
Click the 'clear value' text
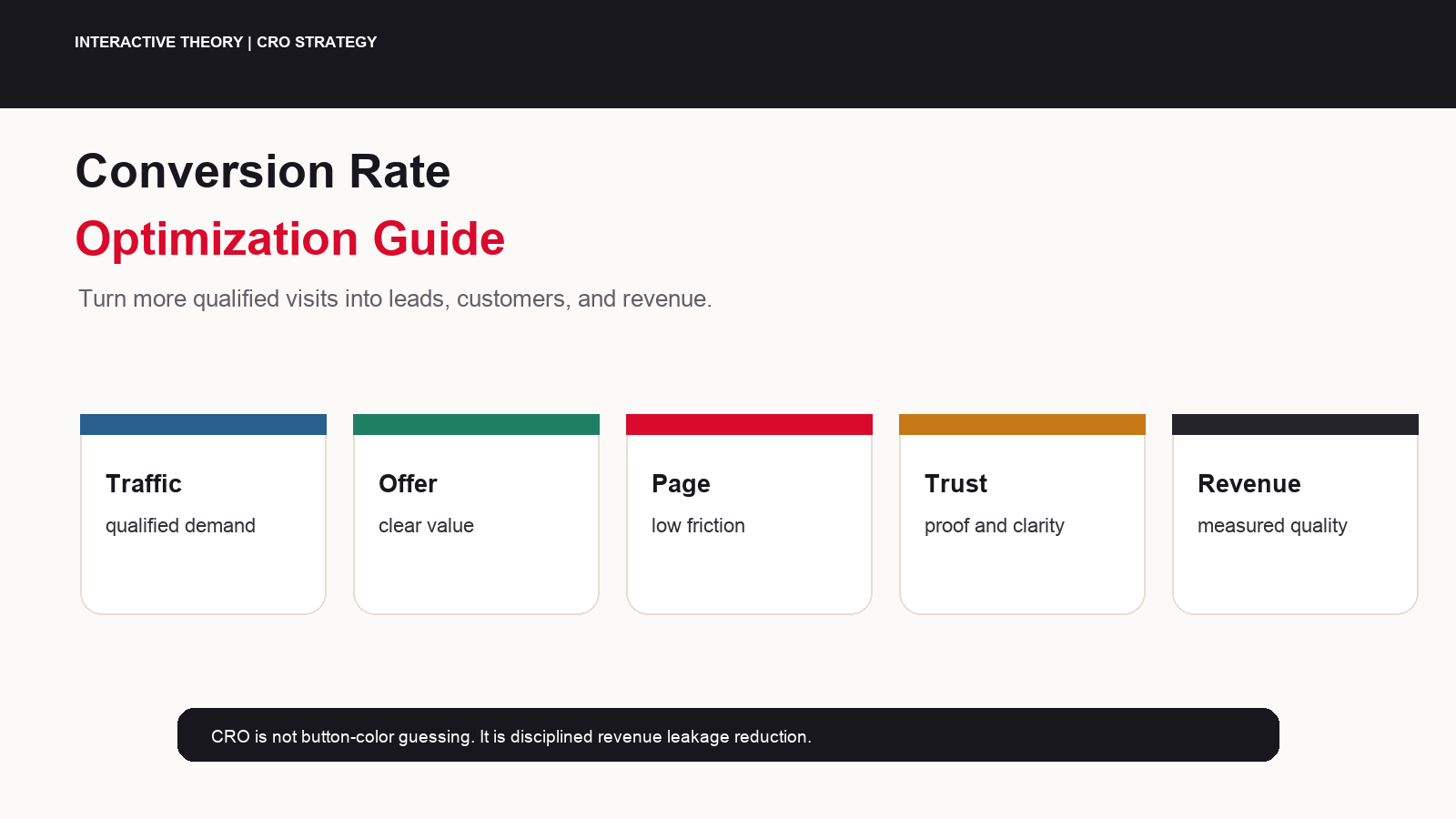pos(426,526)
